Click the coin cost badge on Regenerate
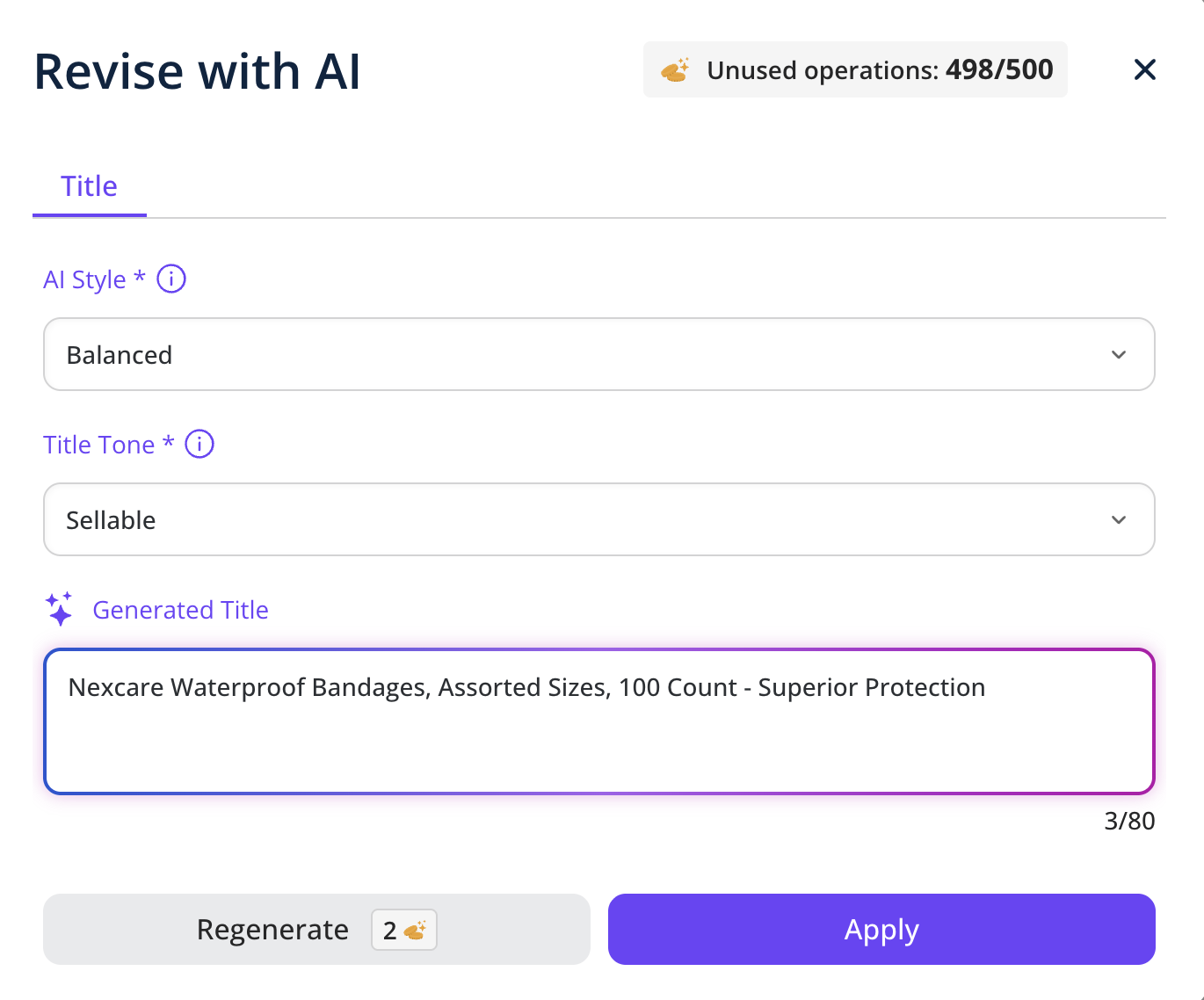Viewport: 1204px width, 1000px height. click(404, 930)
